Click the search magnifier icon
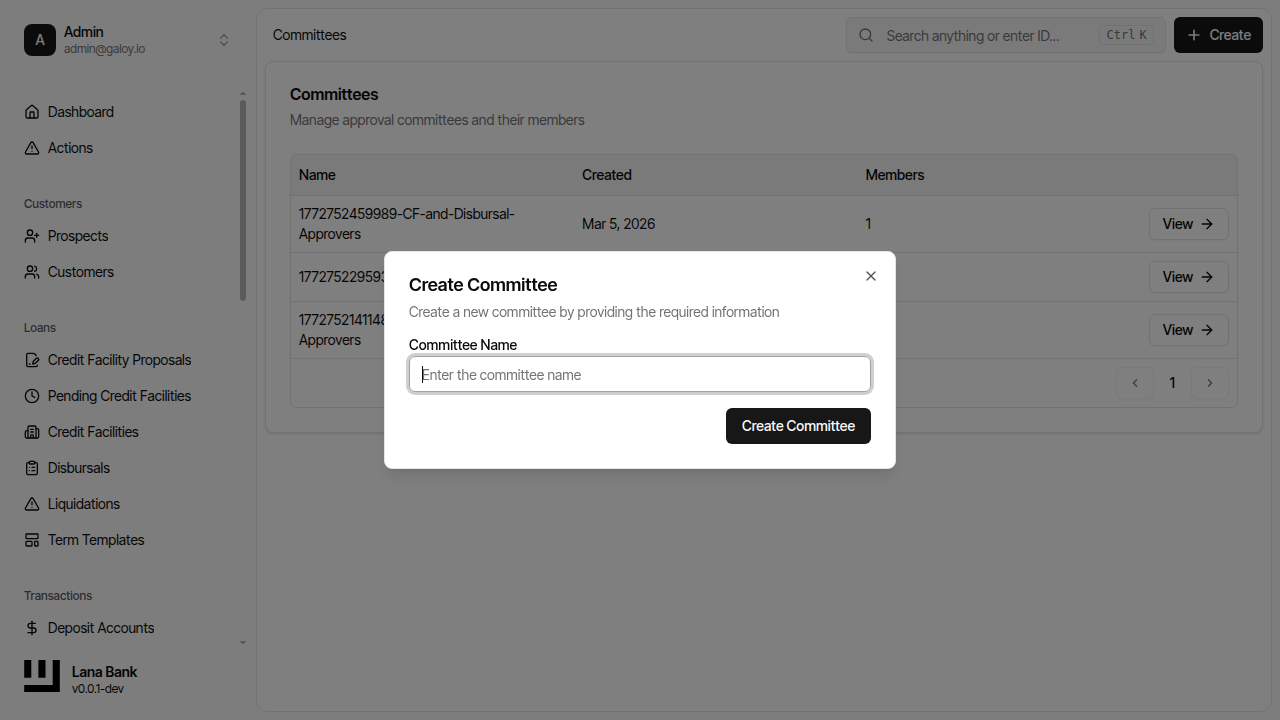Image resolution: width=1280 pixels, height=720 pixels. [865, 35]
